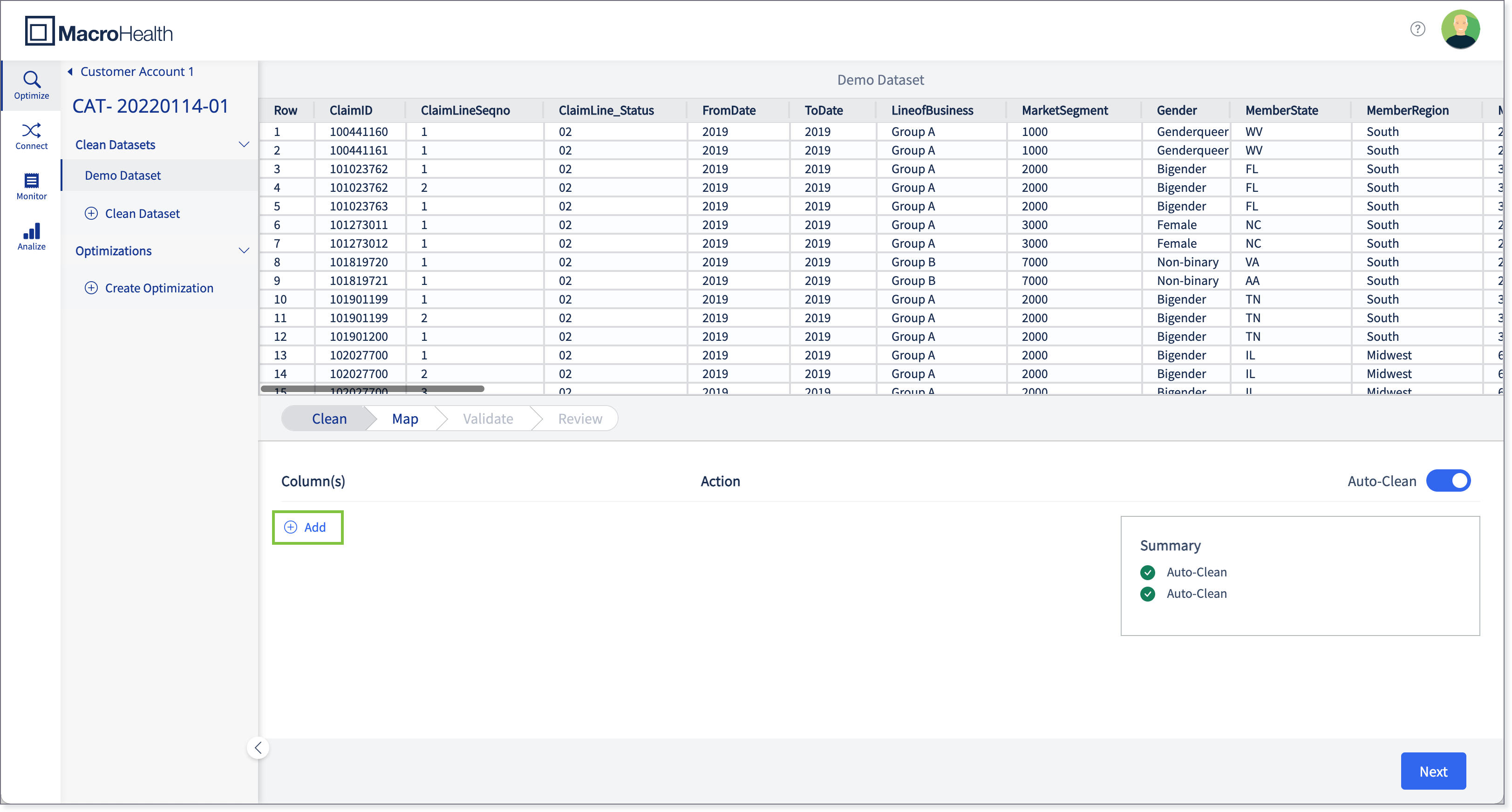Click the plus icon next to Create Optimization

pos(91,288)
